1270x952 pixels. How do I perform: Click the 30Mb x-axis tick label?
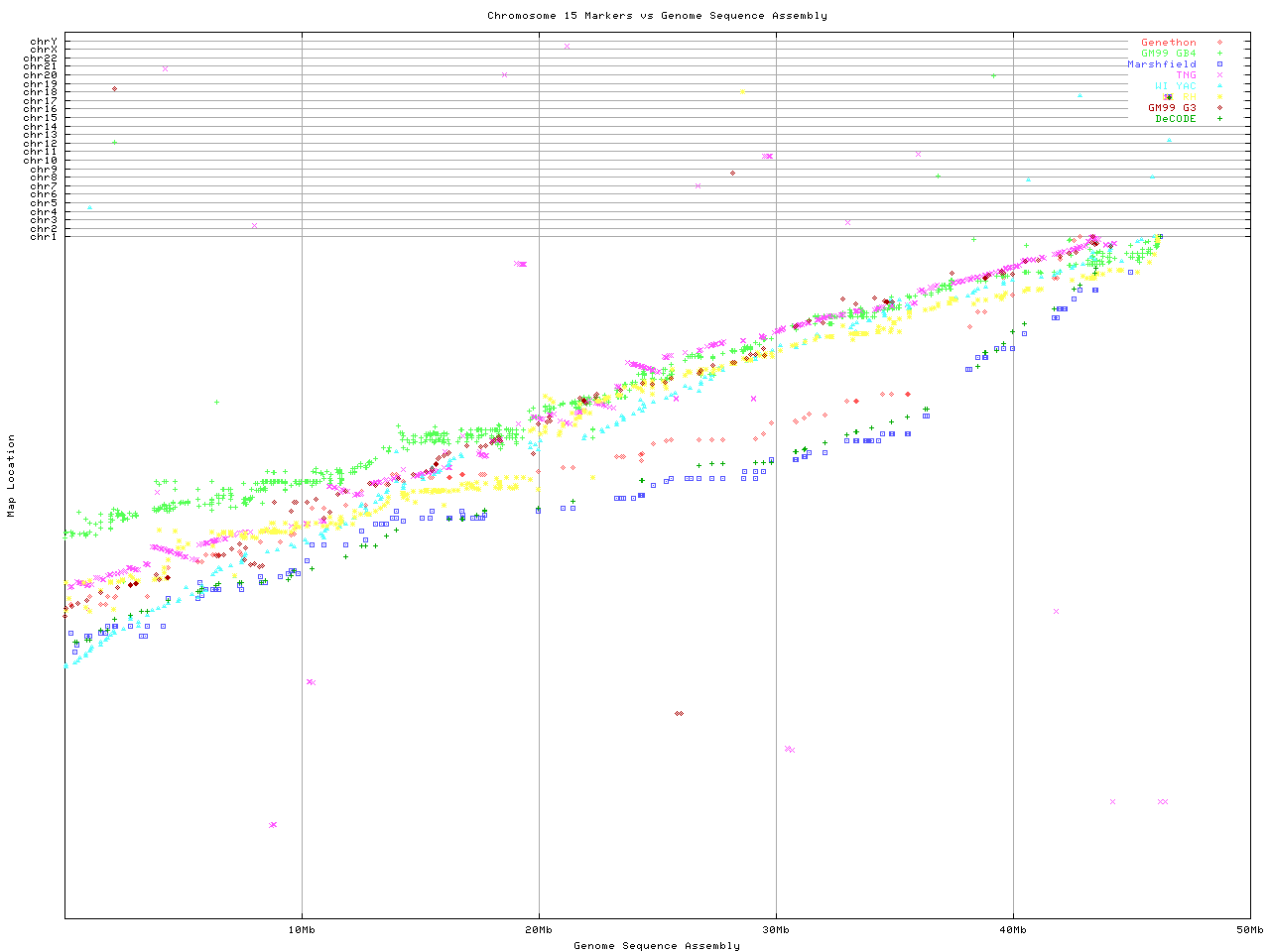pos(776,930)
